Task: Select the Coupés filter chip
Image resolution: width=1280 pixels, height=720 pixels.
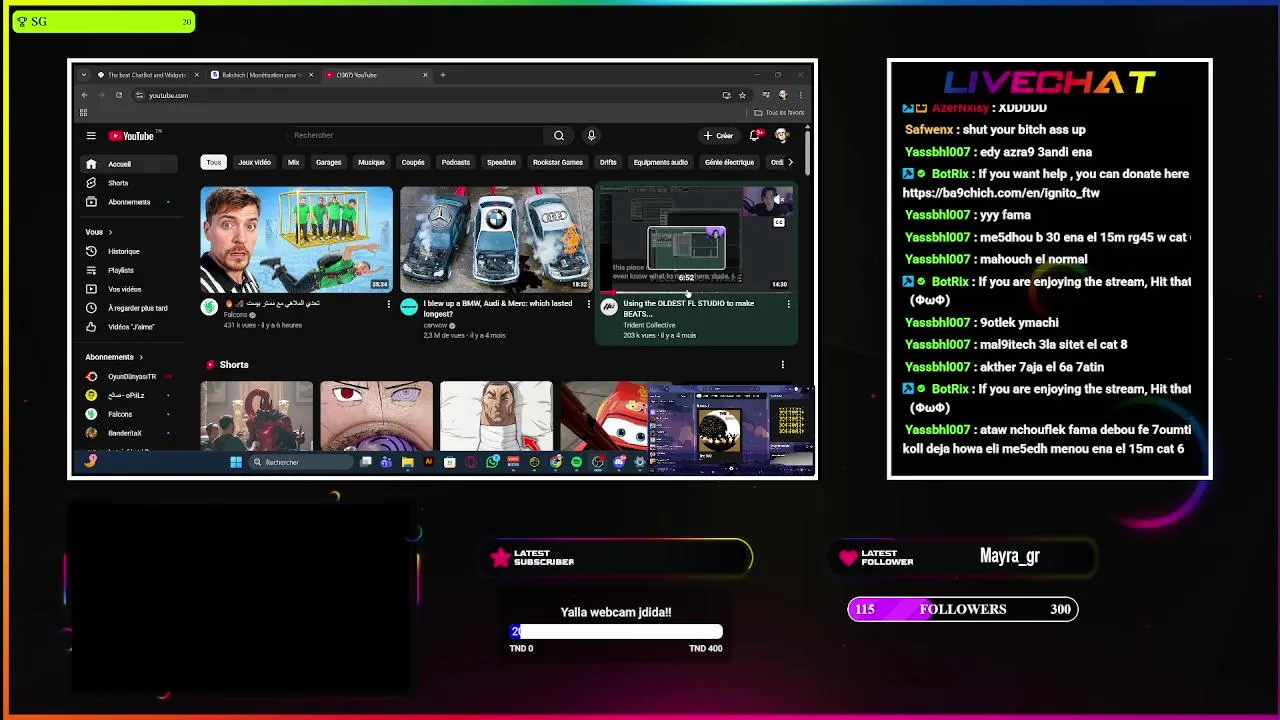Action: [413, 162]
